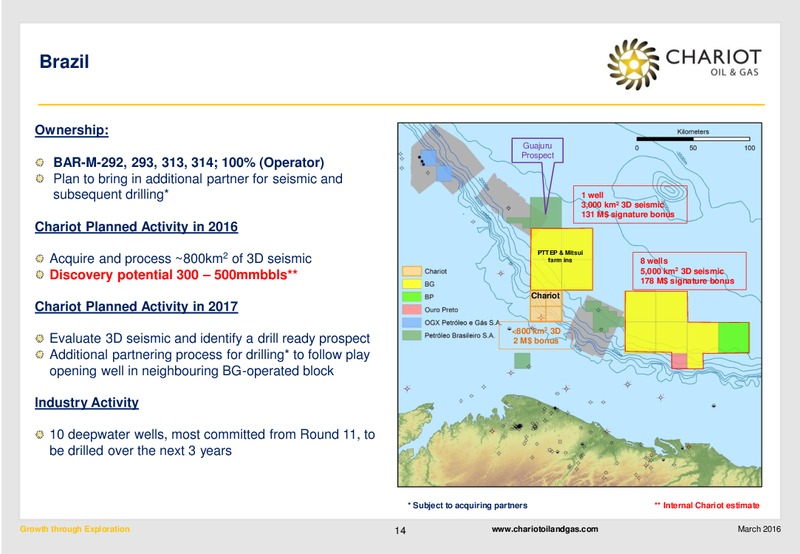800x554 pixels.
Task: Click the Brazil slide title
Action: (x=64, y=62)
